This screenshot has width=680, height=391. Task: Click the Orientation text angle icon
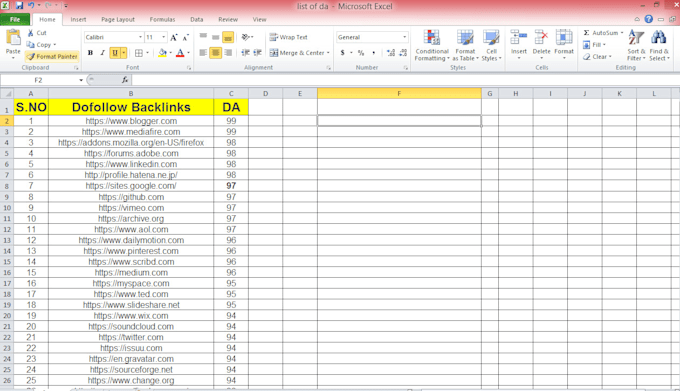tap(246, 37)
